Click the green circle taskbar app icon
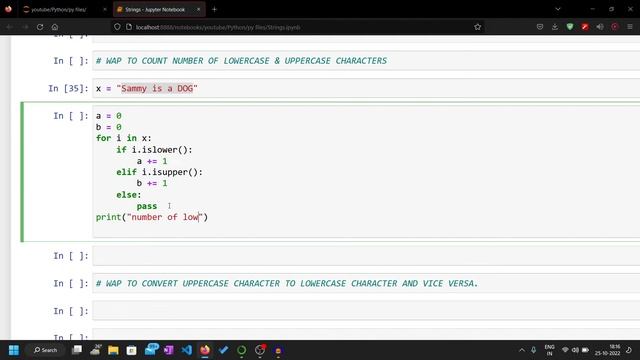This screenshot has width=640, height=360. tap(242, 350)
